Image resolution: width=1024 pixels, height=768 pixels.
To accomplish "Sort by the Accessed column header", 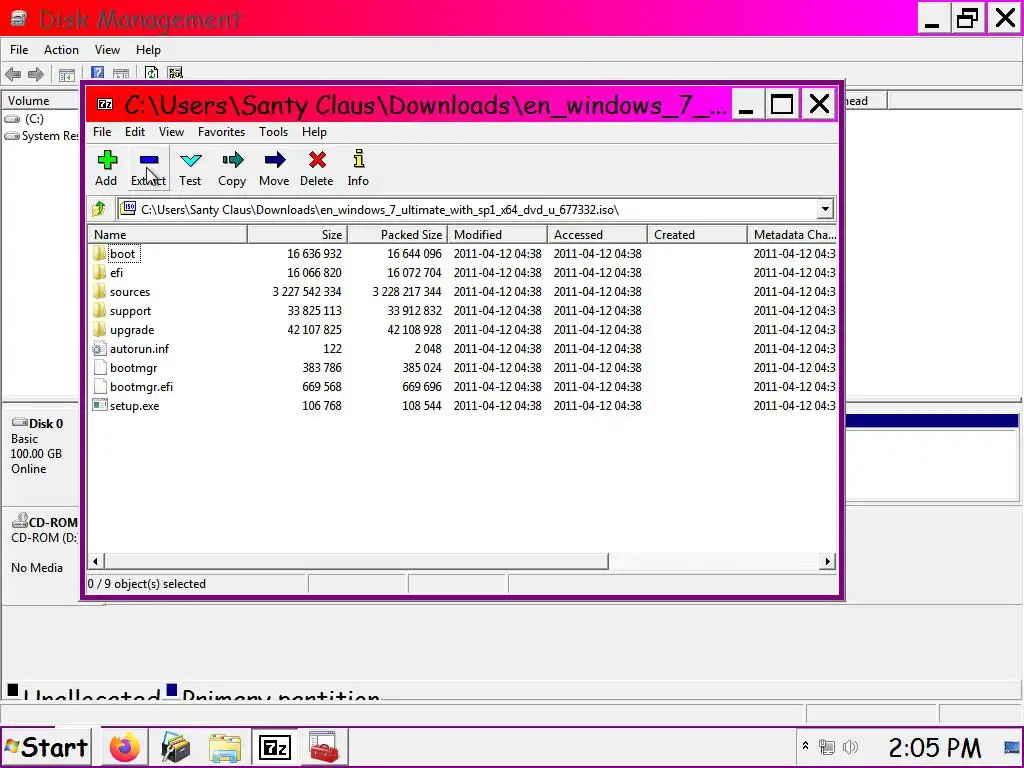I will tap(597, 234).
